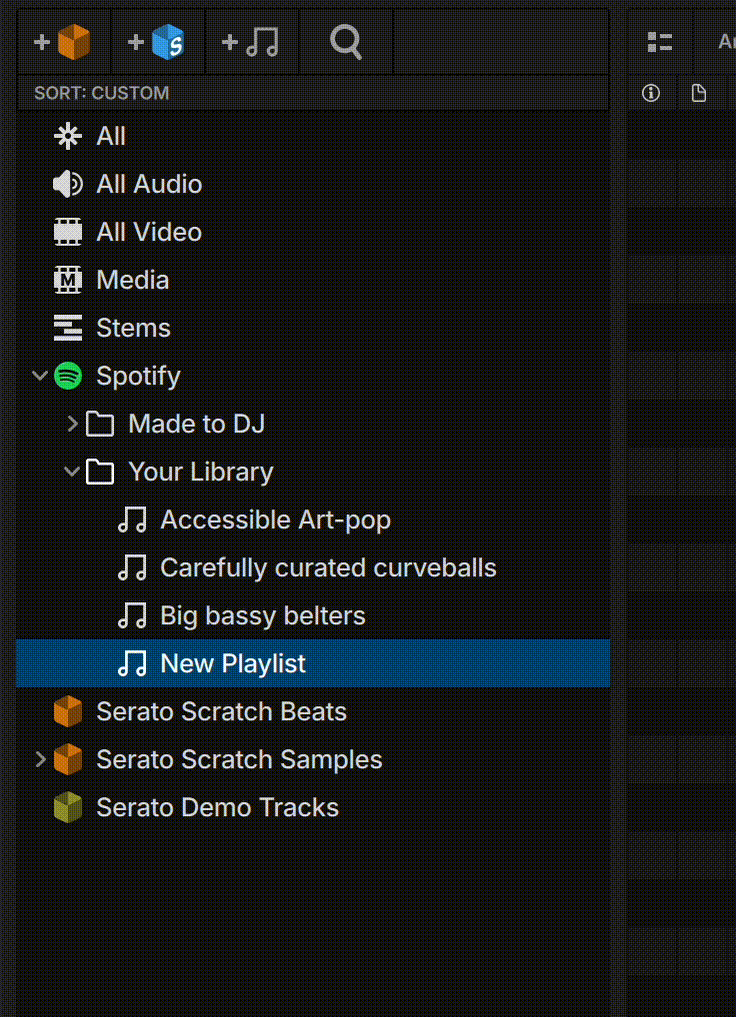Click the add smart crate button
The image size is (736, 1017).
[x=157, y=42]
